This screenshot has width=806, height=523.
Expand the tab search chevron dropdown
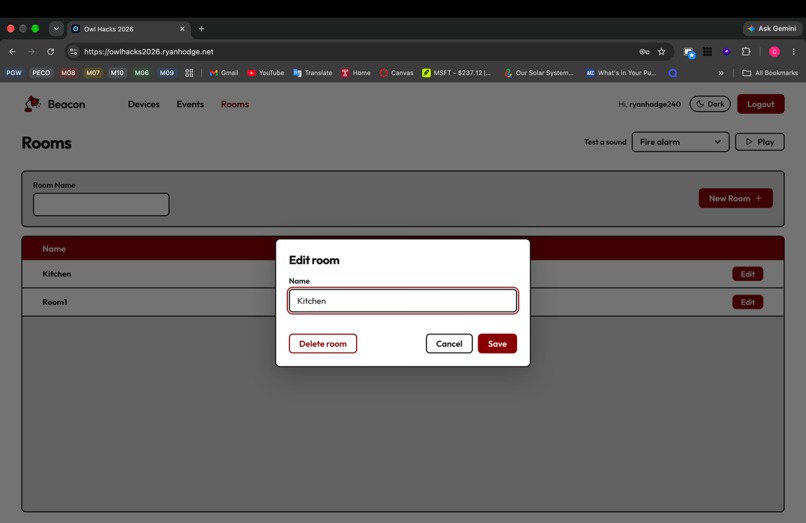click(x=56, y=29)
